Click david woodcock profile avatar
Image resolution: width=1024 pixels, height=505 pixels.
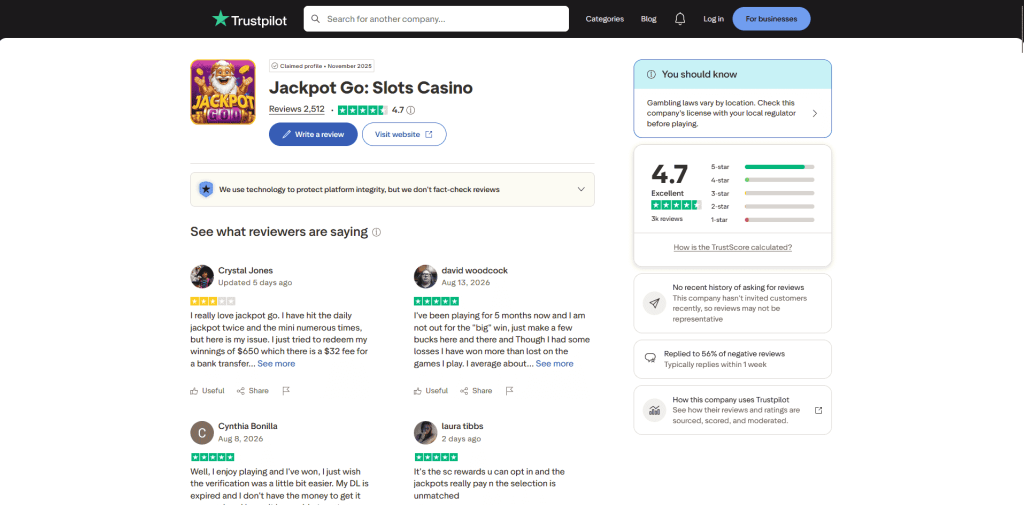pyautogui.click(x=425, y=276)
